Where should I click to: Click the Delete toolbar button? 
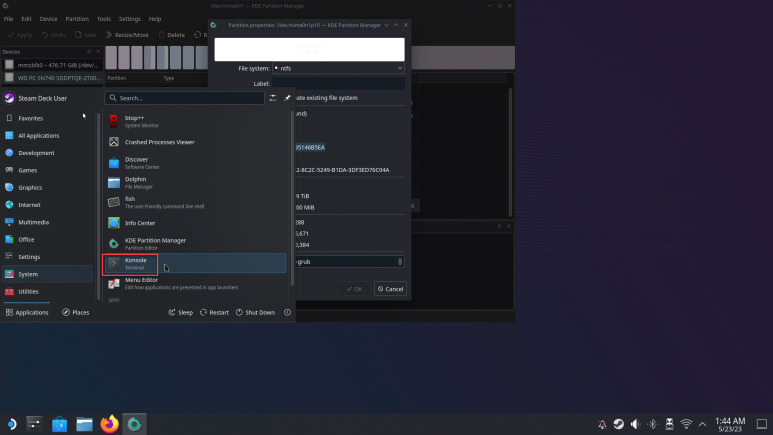[172, 35]
